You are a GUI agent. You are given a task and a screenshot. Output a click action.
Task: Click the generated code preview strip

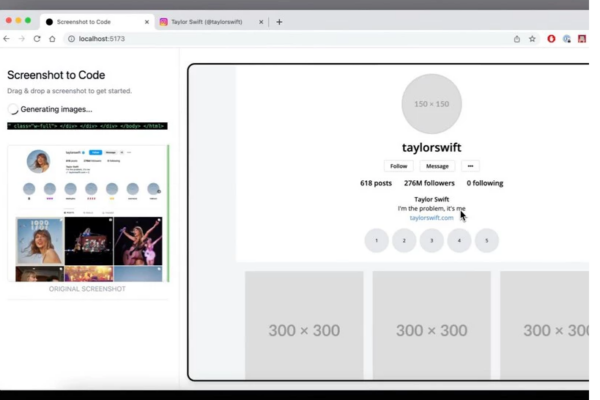tap(87, 126)
